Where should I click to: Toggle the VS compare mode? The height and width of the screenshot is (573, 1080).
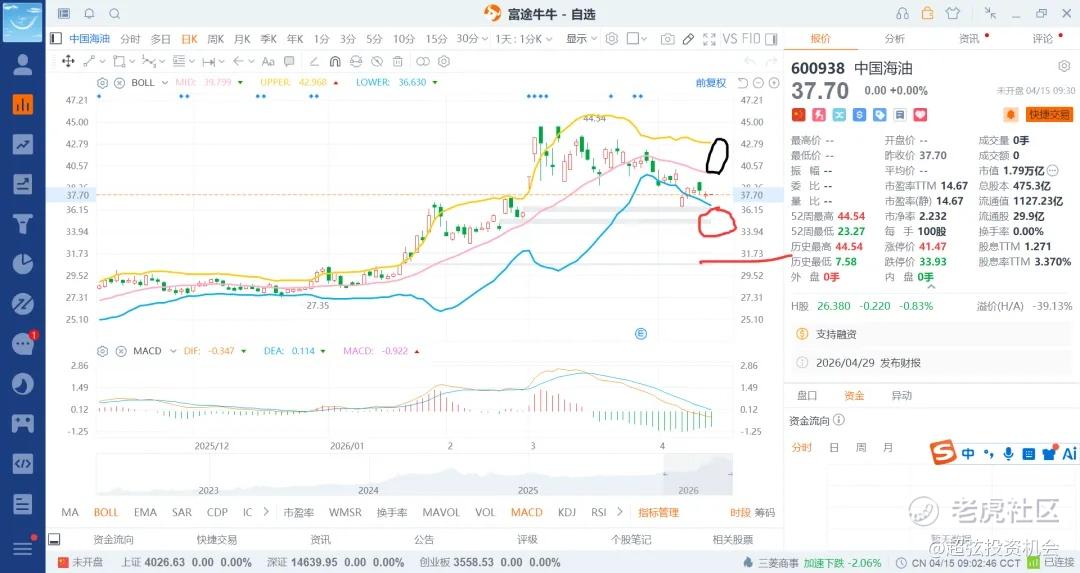(729, 39)
